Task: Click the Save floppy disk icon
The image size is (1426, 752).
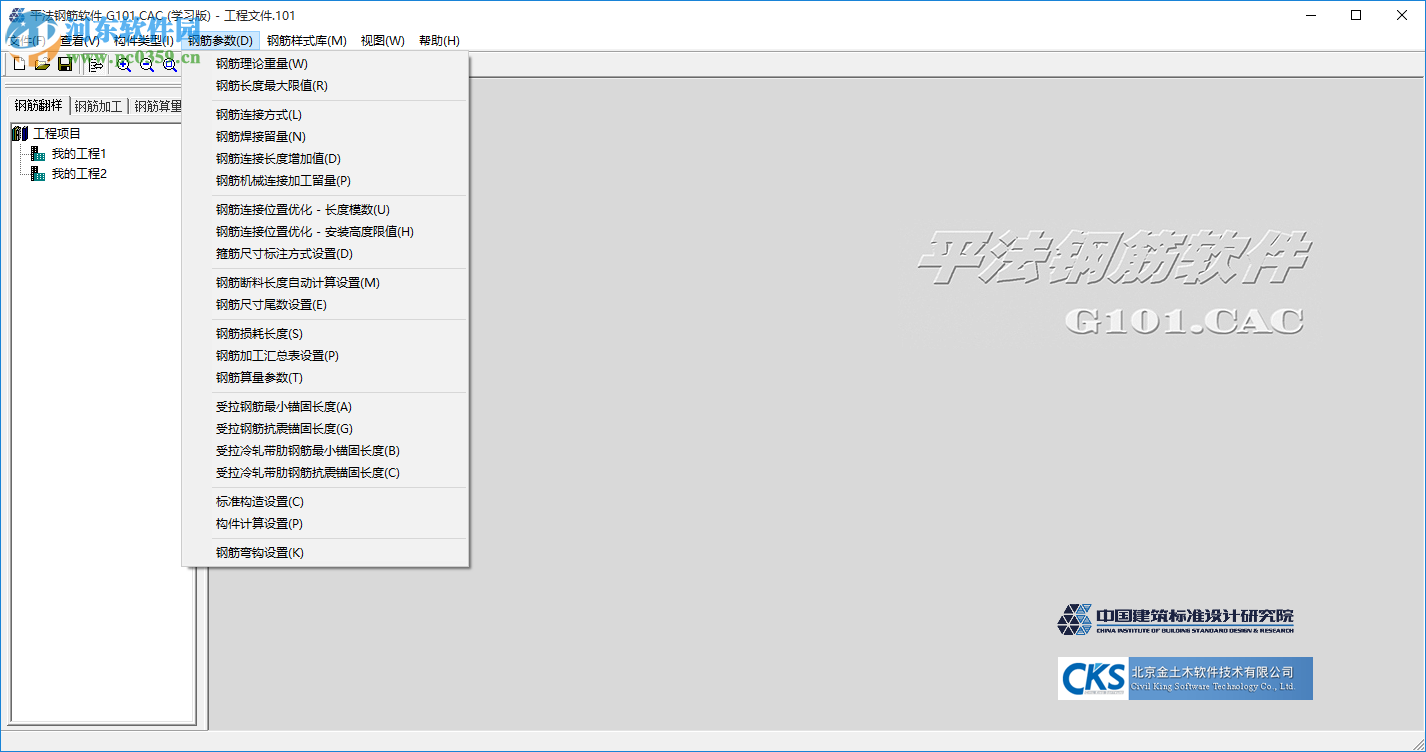Action: (65, 64)
